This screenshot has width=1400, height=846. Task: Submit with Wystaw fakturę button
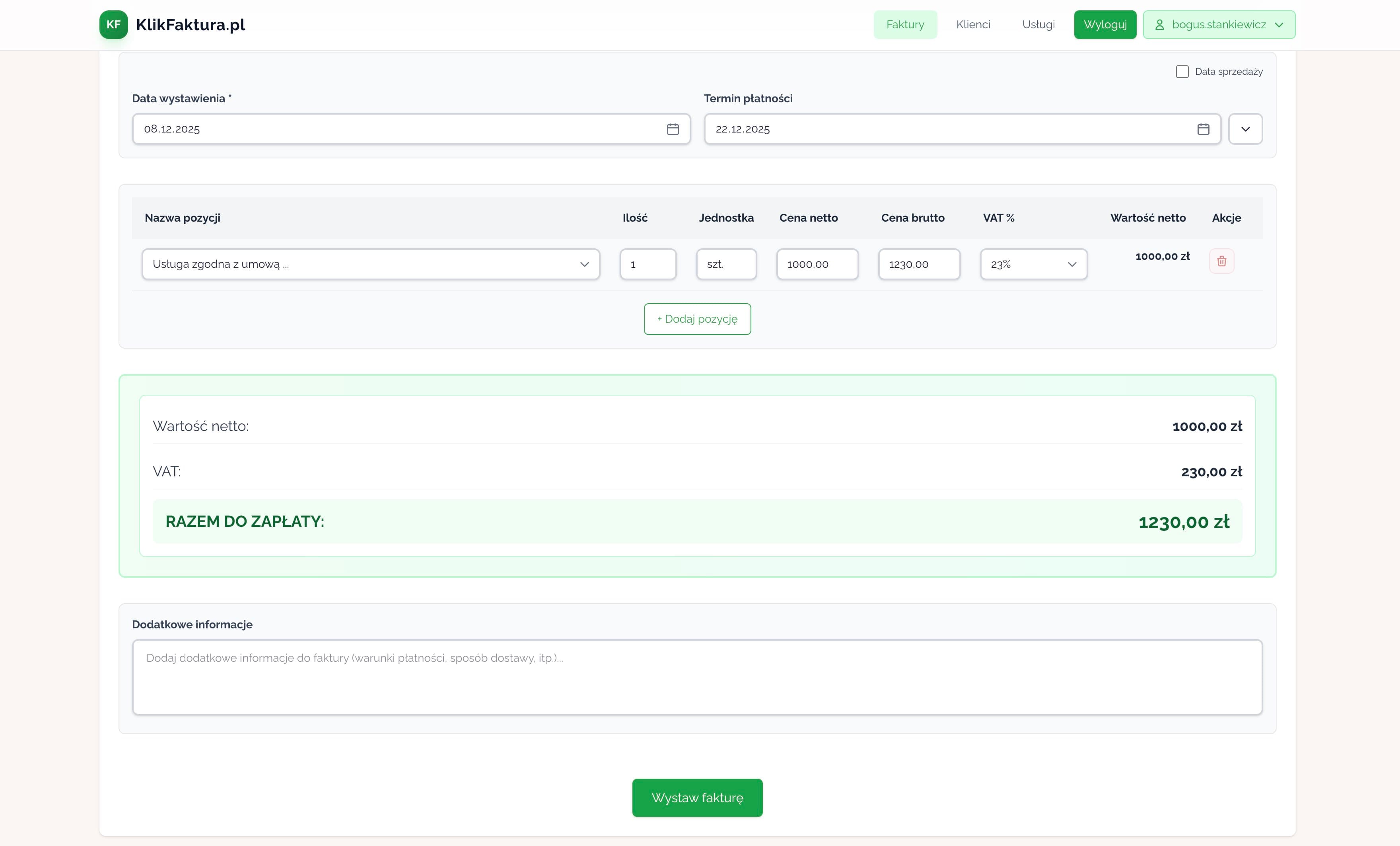(697, 798)
